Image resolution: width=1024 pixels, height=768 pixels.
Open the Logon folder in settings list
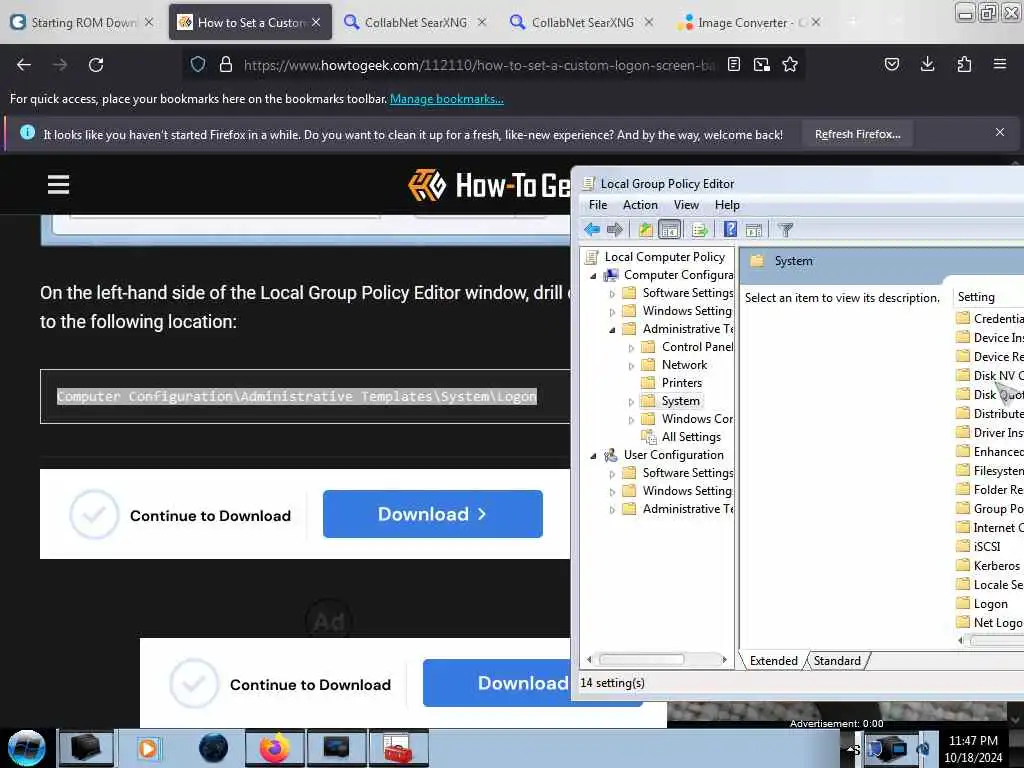point(990,604)
